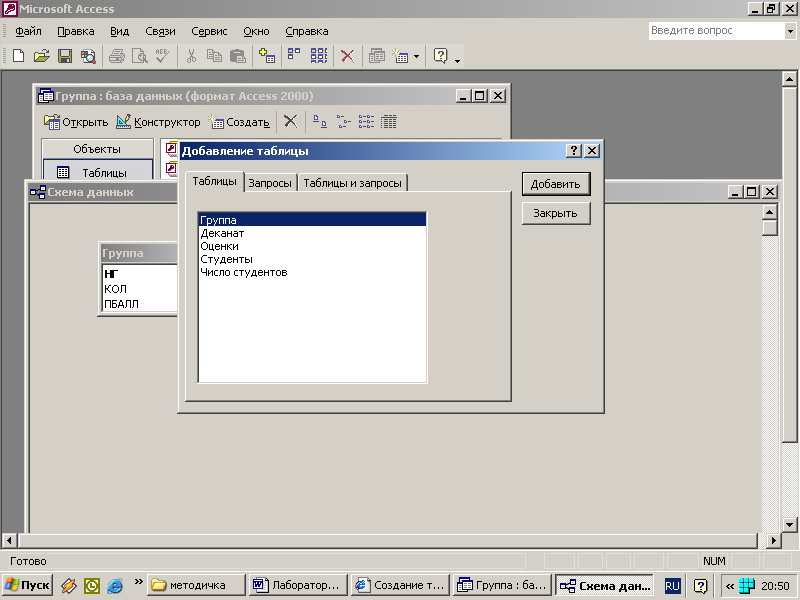Click Создать in the database window
The image size is (800, 600).
click(x=239, y=122)
